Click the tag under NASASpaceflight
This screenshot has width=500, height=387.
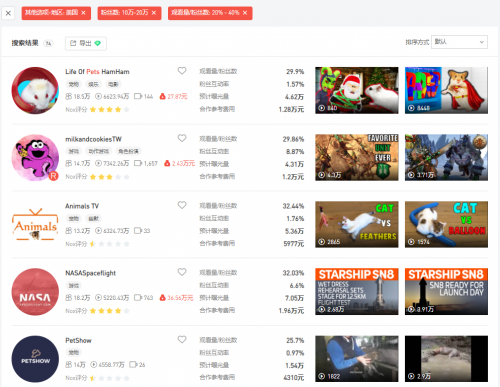click(x=74, y=286)
